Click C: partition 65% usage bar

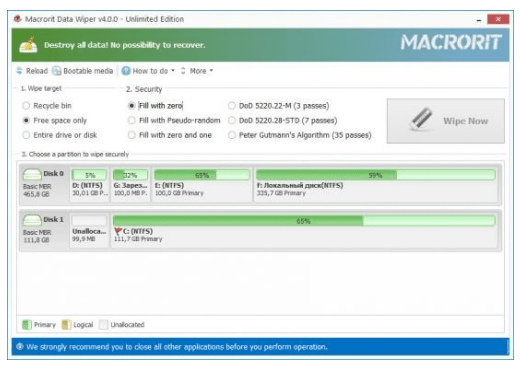tap(304, 221)
